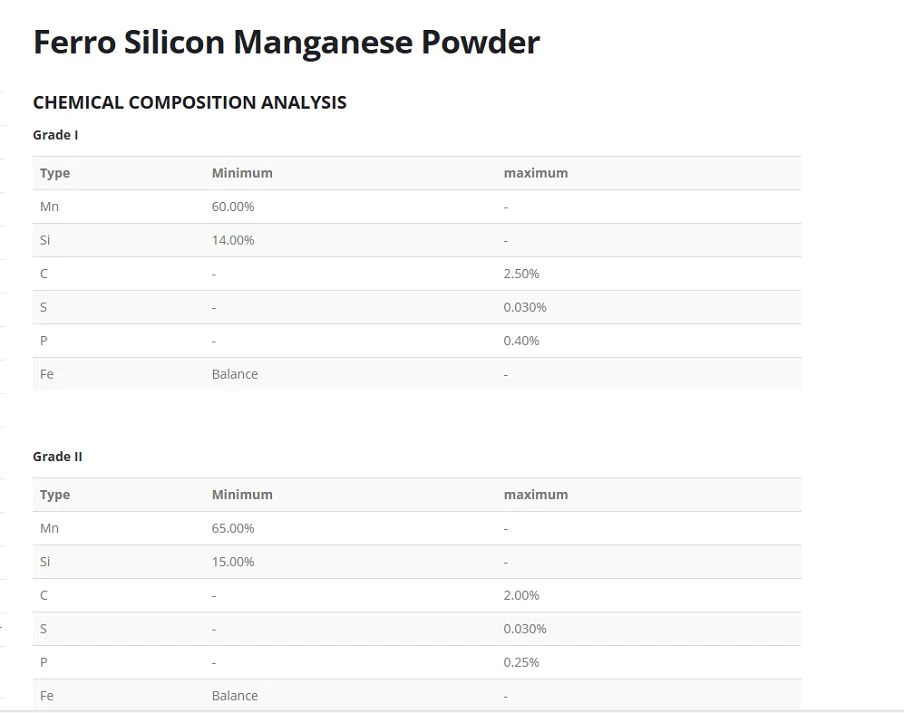Select Grade II Minimum column header
The image size is (904, 713).
242,495
